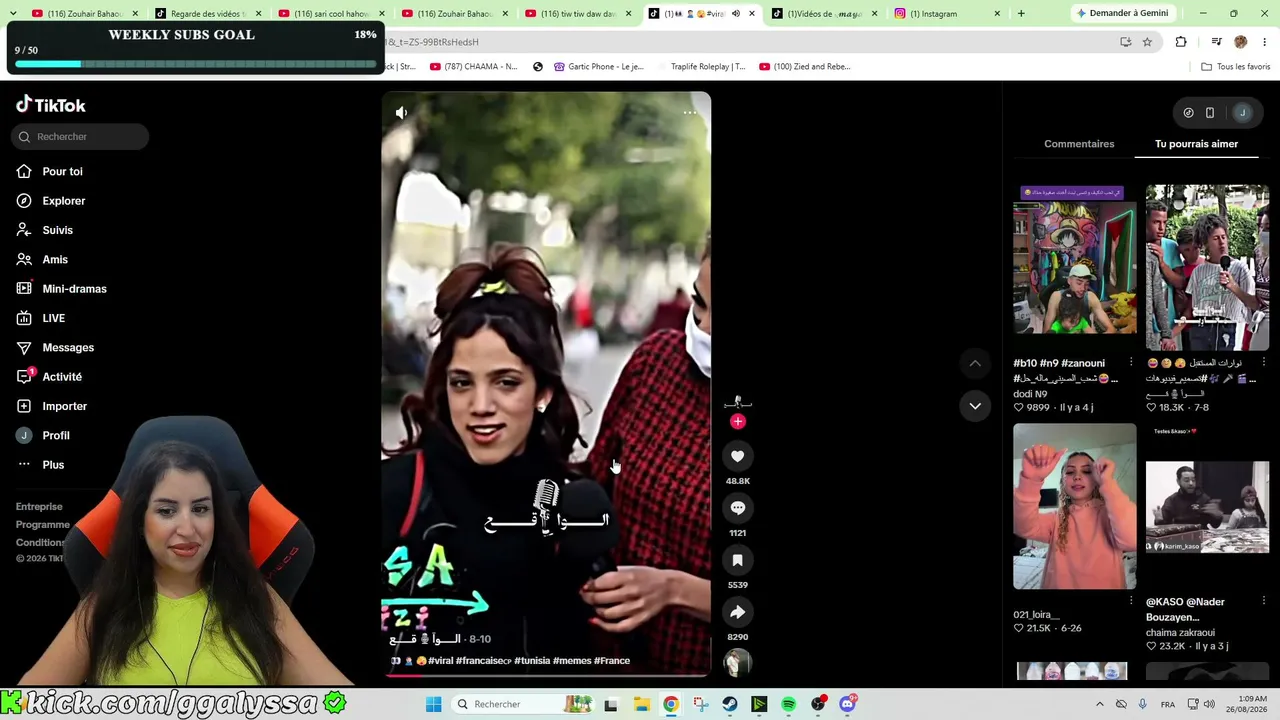The width and height of the screenshot is (1280, 720).
Task: Open the Suivis following feed
Action: pyautogui.click(x=57, y=230)
